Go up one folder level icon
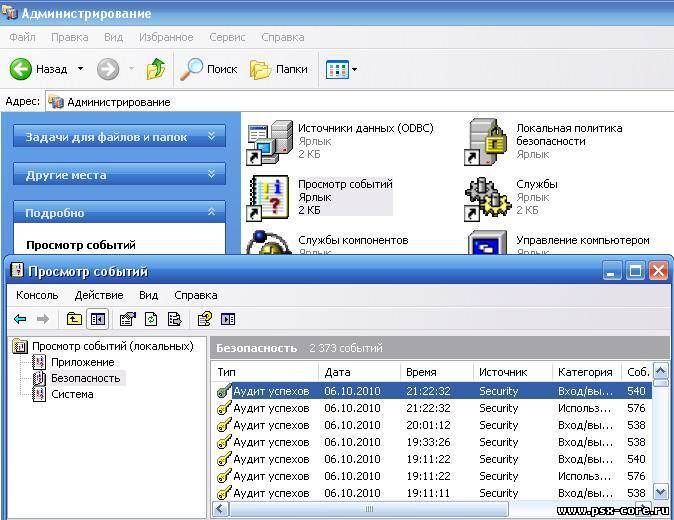The width and height of the screenshot is (674, 520). coord(156,69)
